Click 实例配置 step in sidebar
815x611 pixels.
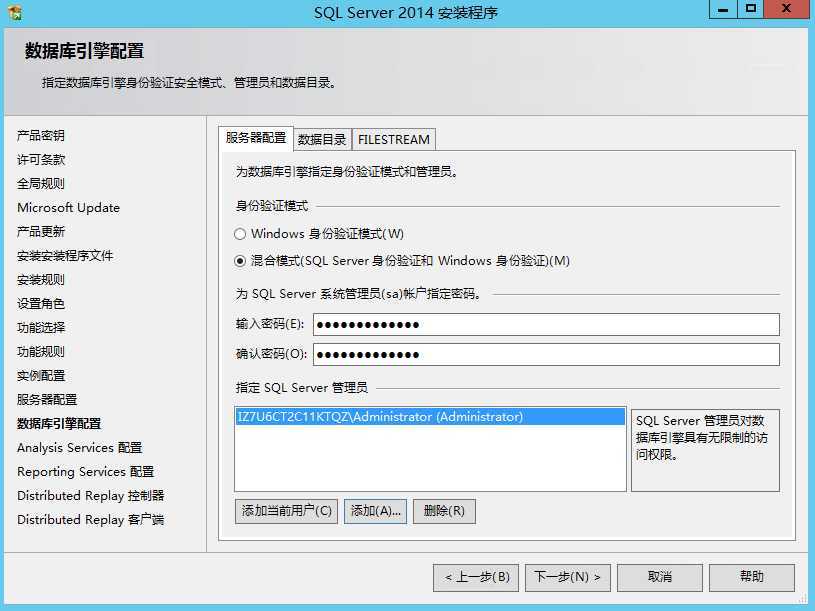pos(41,376)
